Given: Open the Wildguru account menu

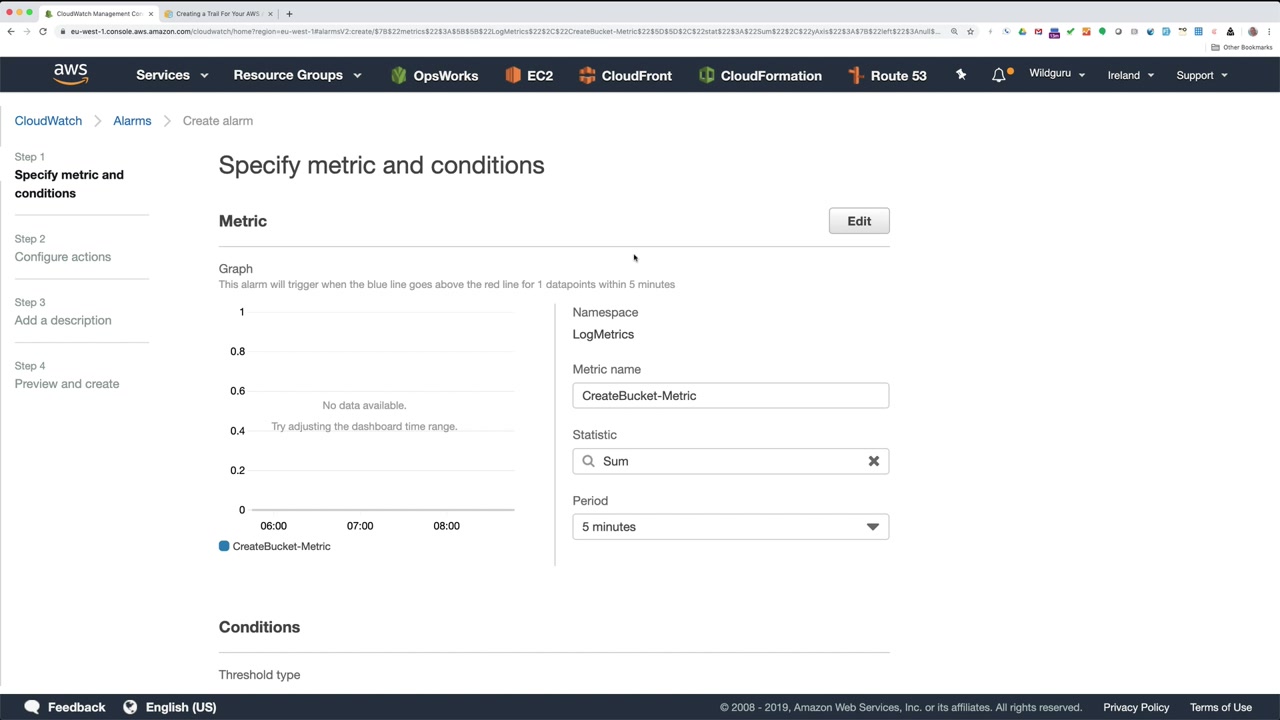Looking at the screenshot, I should [1056, 74].
